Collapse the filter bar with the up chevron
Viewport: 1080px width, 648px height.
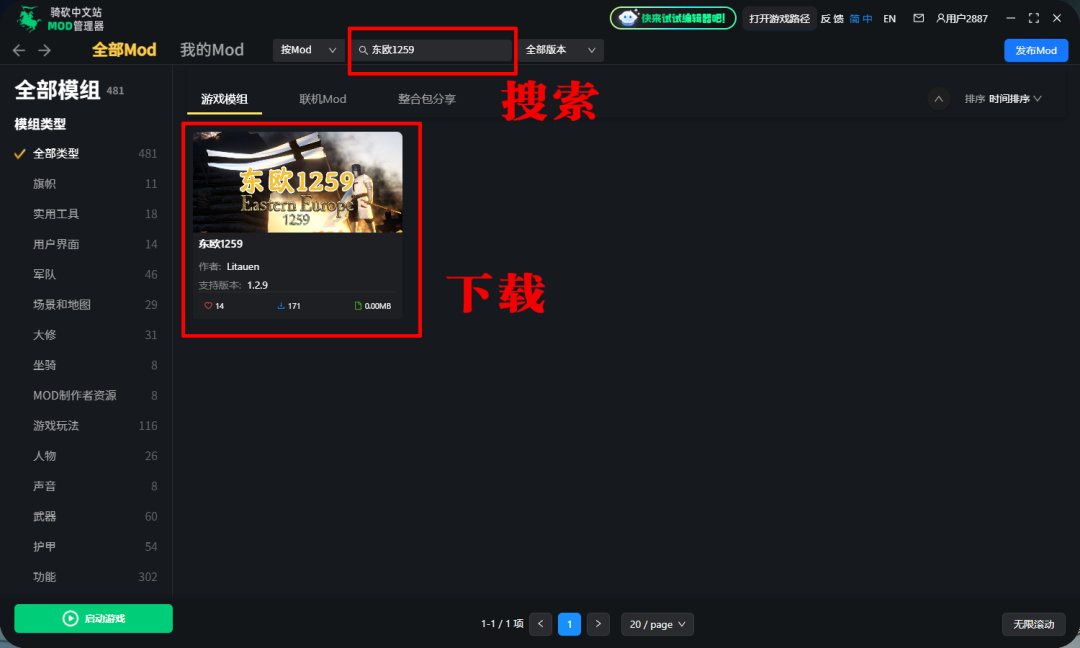point(938,98)
